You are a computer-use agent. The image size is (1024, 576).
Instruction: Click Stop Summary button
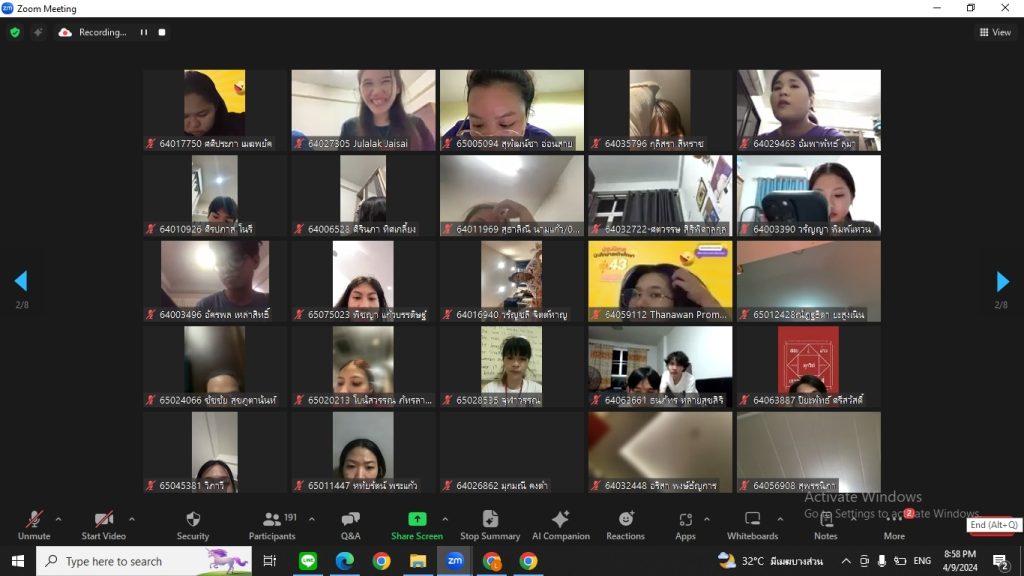490,526
